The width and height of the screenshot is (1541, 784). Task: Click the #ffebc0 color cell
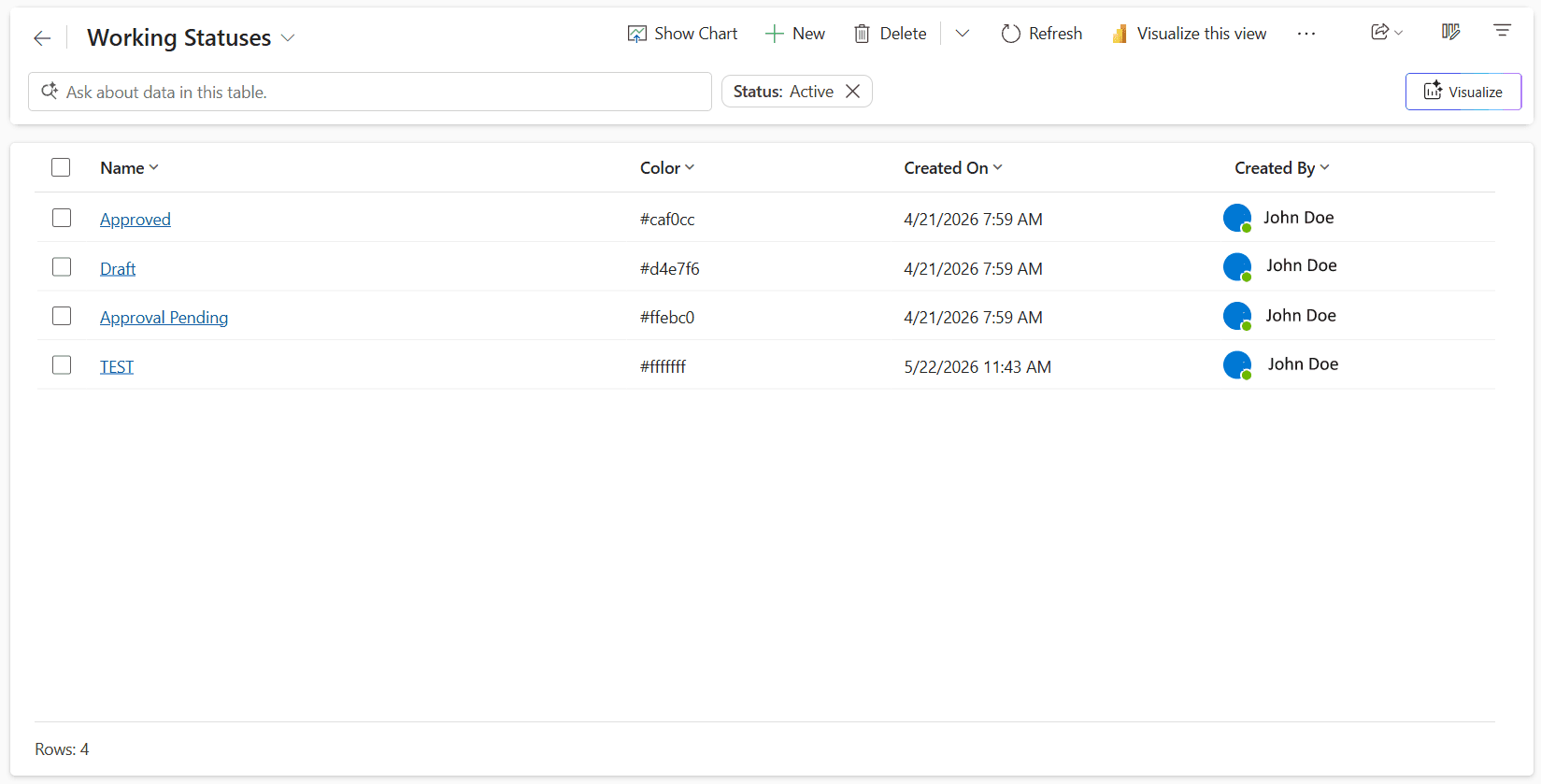pyautogui.click(x=667, y=318)
